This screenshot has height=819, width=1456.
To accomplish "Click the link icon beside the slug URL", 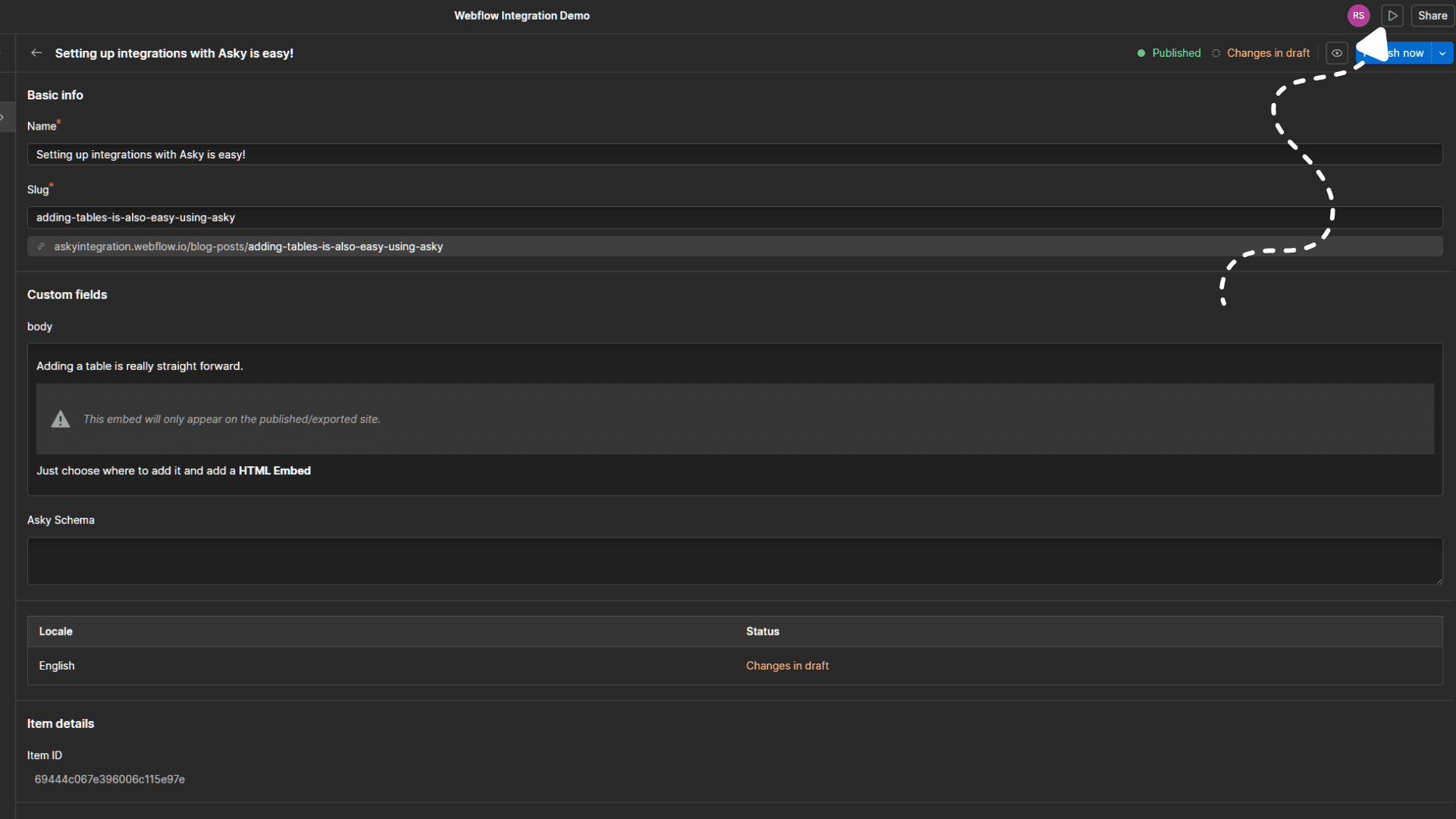I will click(x=41, y=246).
